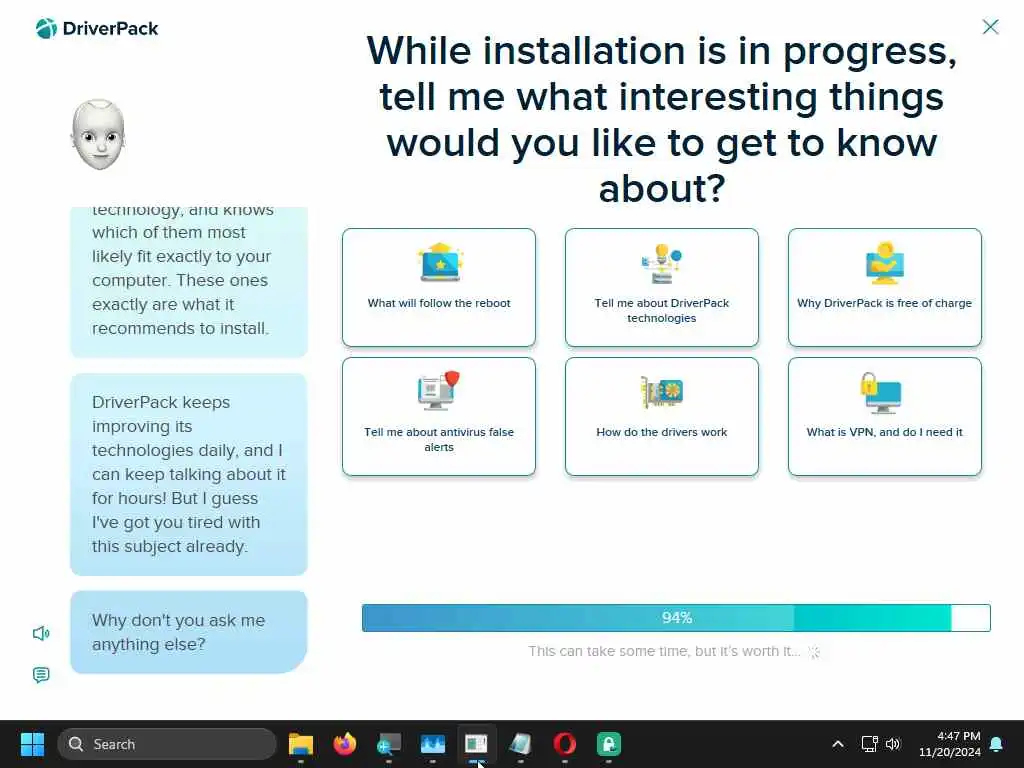
Task: Launch Opera browser from taskbar
Action: pos(564,744)
